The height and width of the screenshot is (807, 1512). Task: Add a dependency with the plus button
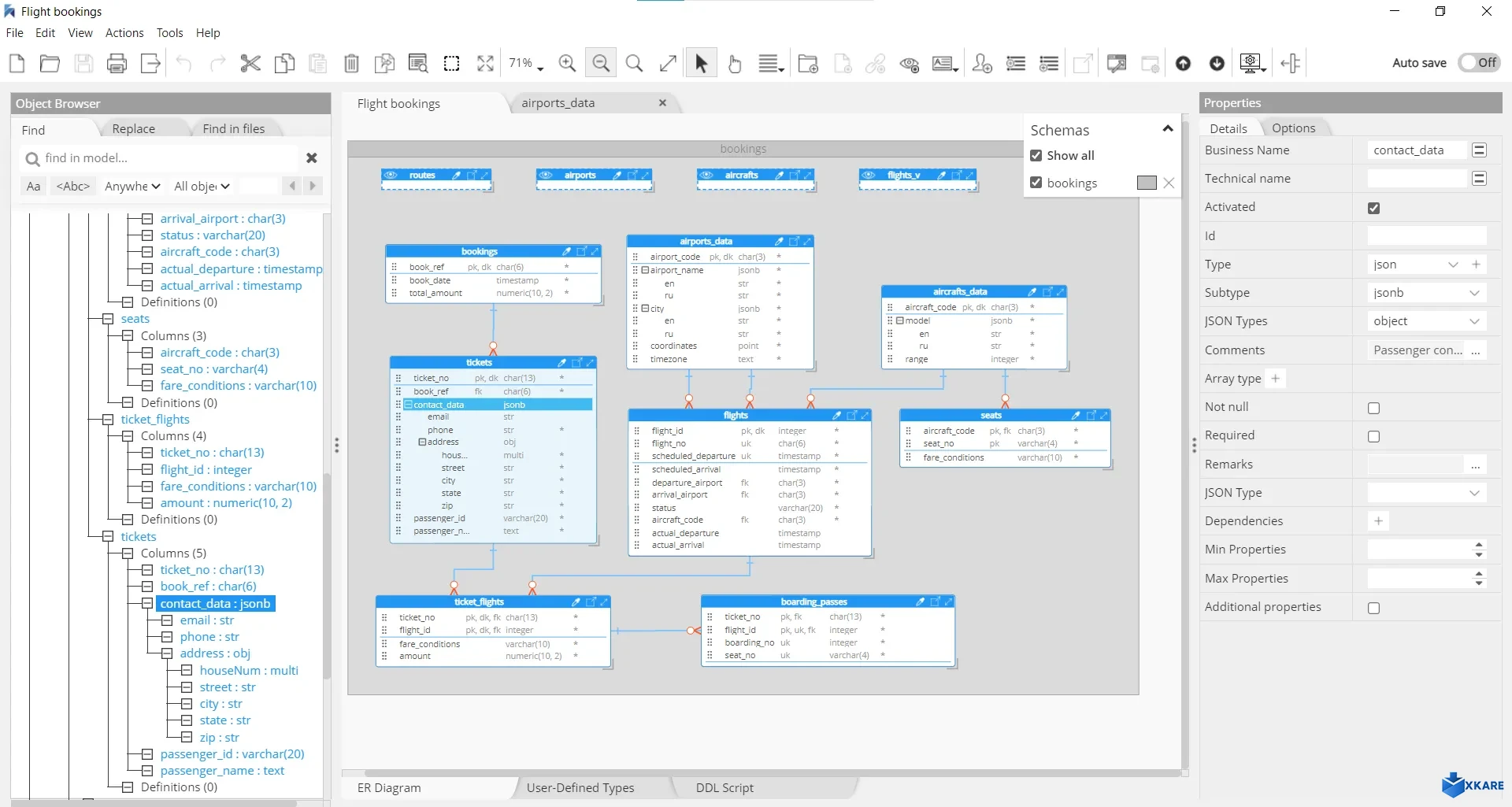[1378, 521]
